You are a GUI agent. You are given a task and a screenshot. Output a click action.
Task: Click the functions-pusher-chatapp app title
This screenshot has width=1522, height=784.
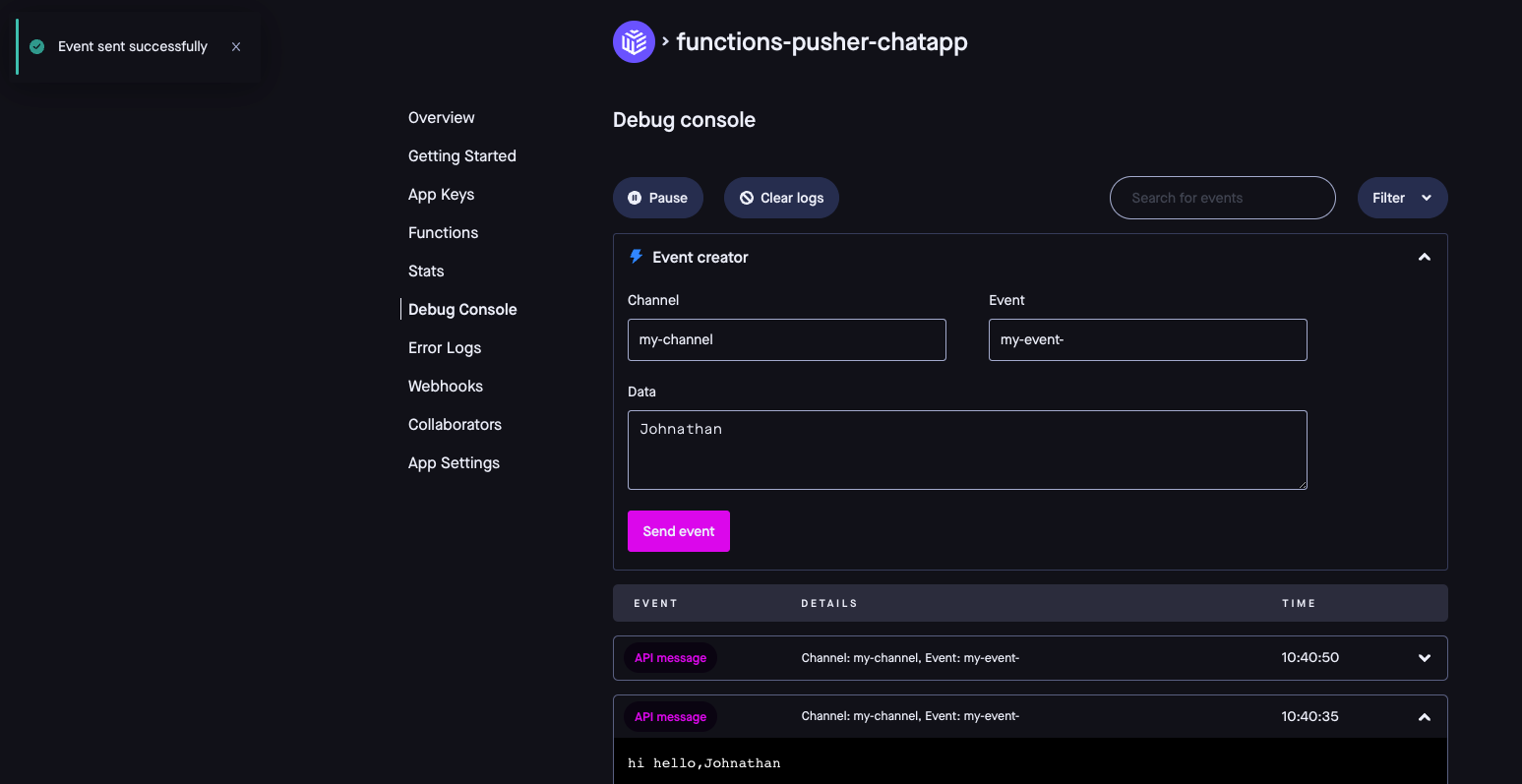[822, 42]
